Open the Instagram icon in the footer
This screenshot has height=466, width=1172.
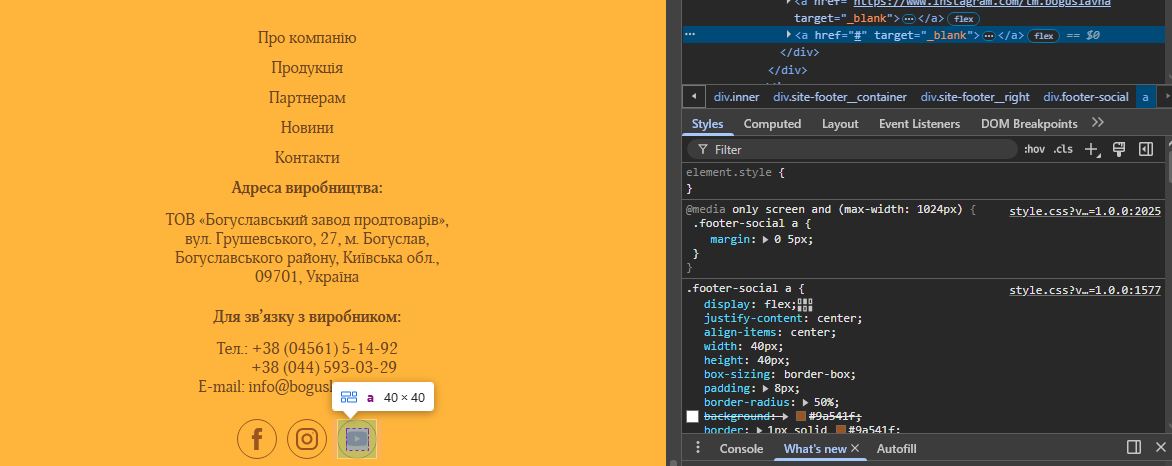307,438
